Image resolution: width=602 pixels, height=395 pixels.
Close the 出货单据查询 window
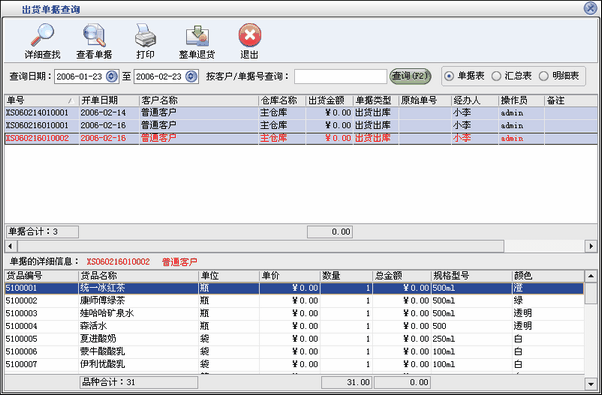[x=590, y=8]
